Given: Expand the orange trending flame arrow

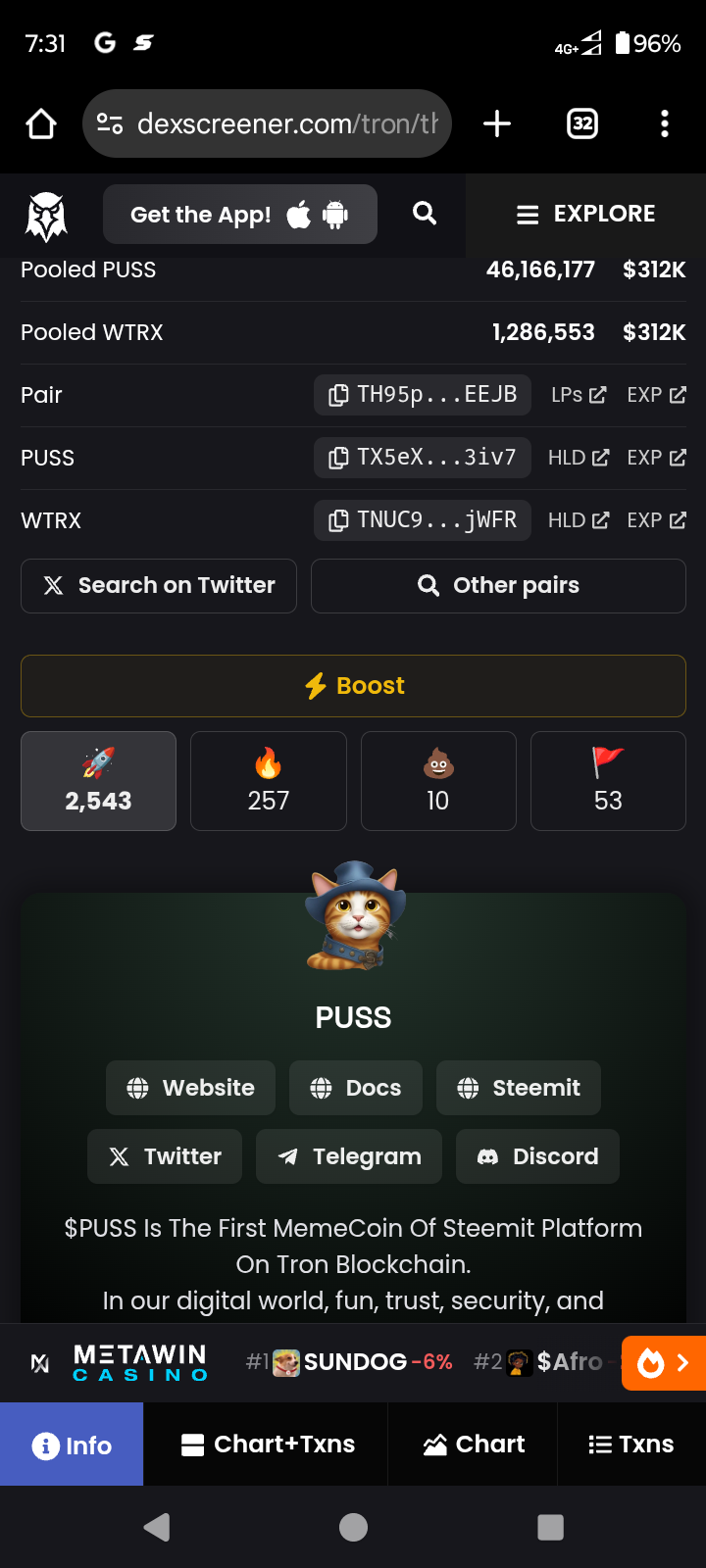Looking at the screenshot, I should [x=664, y=1363].
